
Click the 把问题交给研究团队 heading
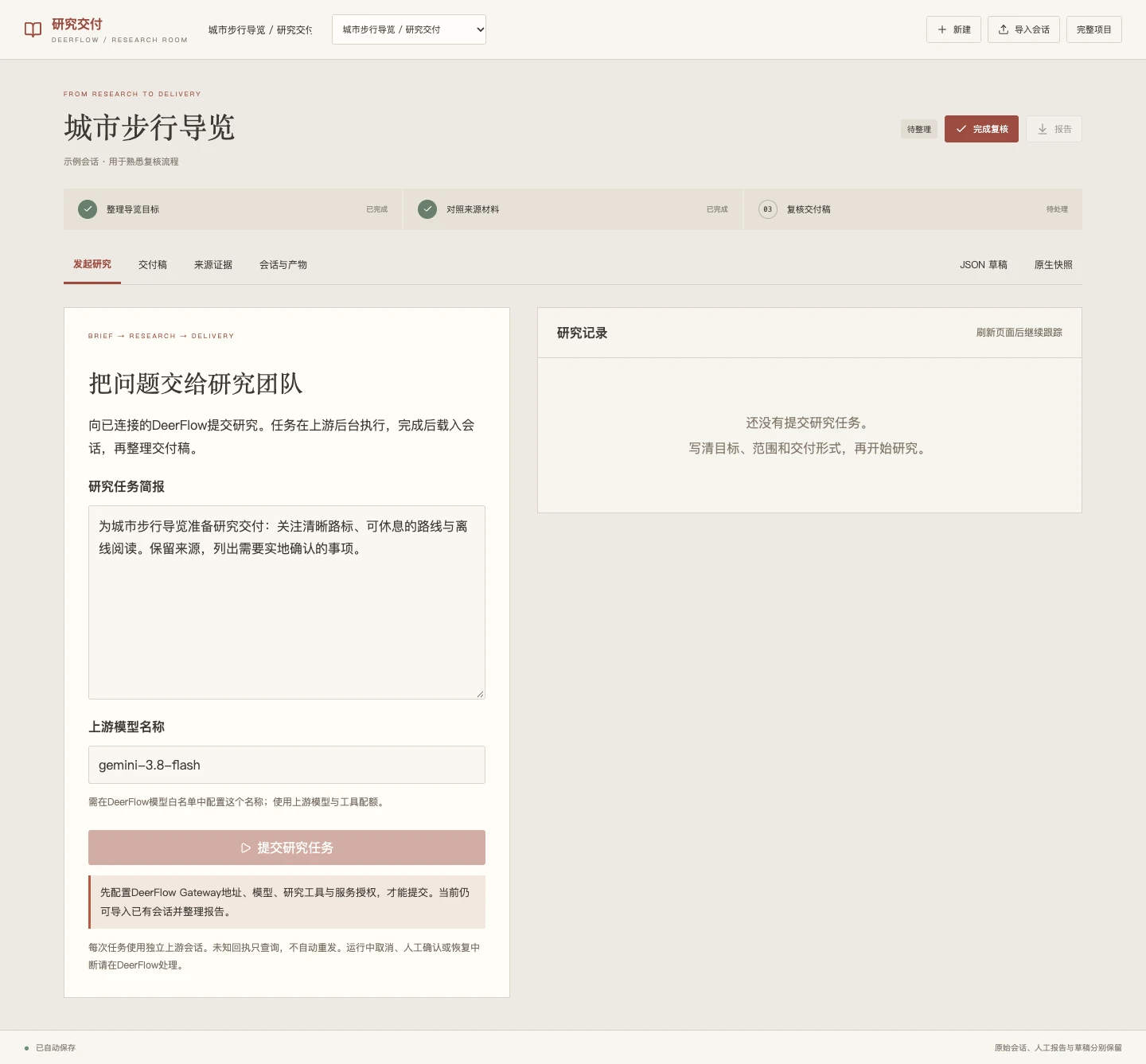point(196,384)
